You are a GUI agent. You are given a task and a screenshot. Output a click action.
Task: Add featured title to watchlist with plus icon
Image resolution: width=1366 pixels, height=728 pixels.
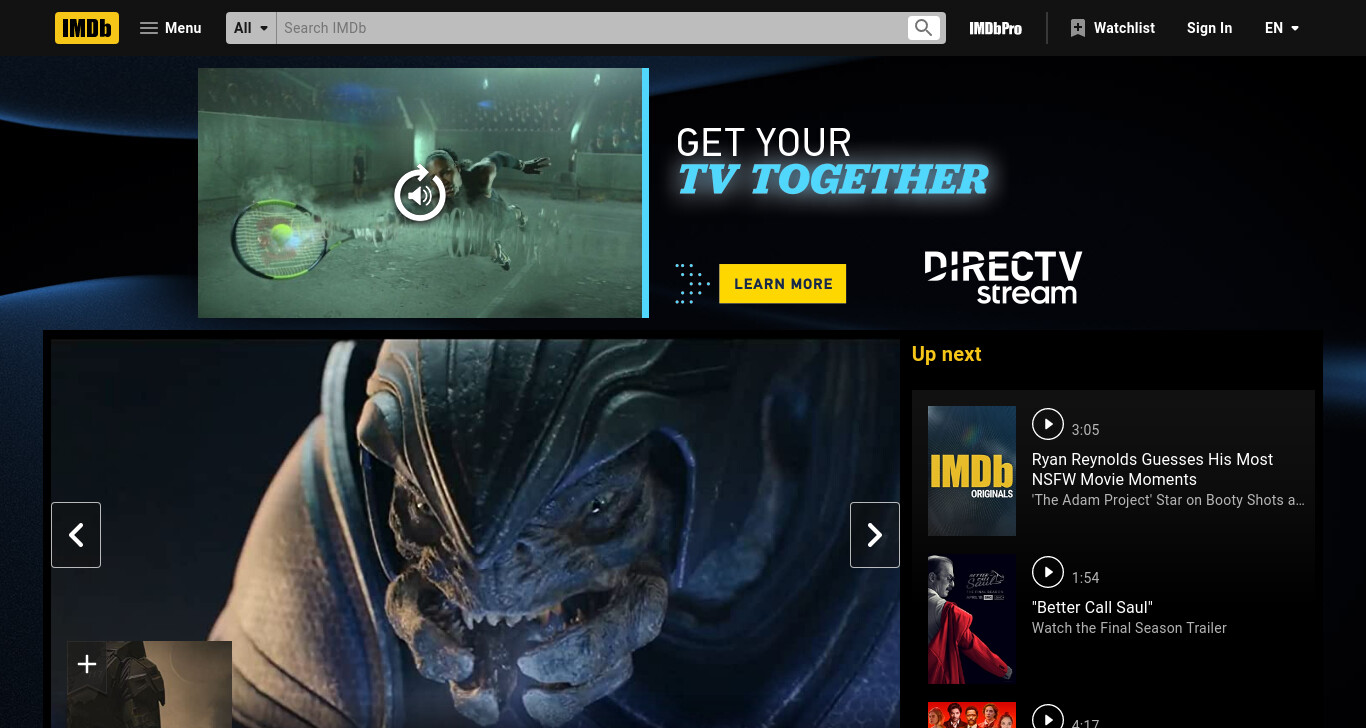click(x=87, y=664)
